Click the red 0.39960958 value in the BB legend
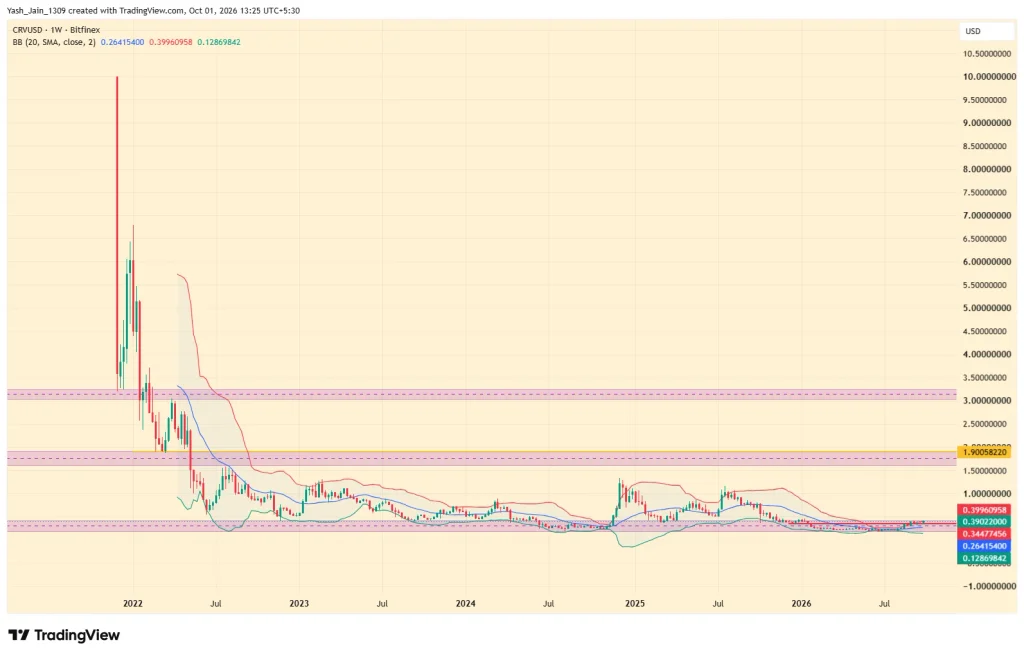 170,42
